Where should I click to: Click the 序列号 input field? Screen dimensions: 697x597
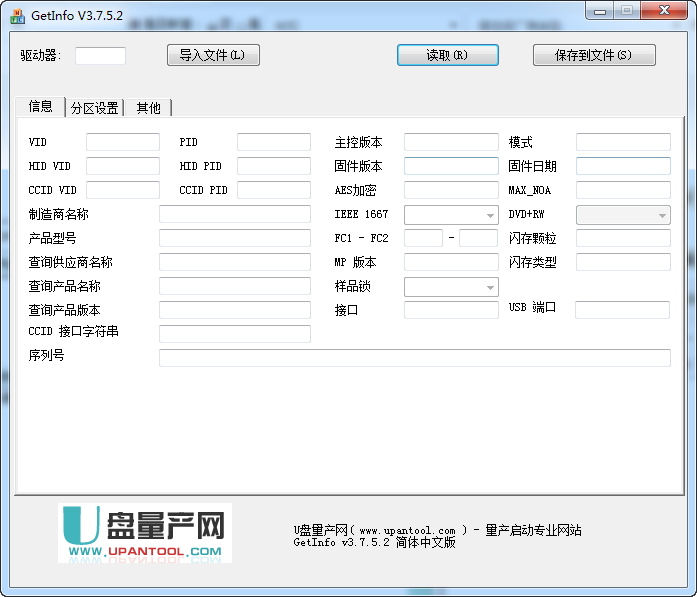[415, 358]
